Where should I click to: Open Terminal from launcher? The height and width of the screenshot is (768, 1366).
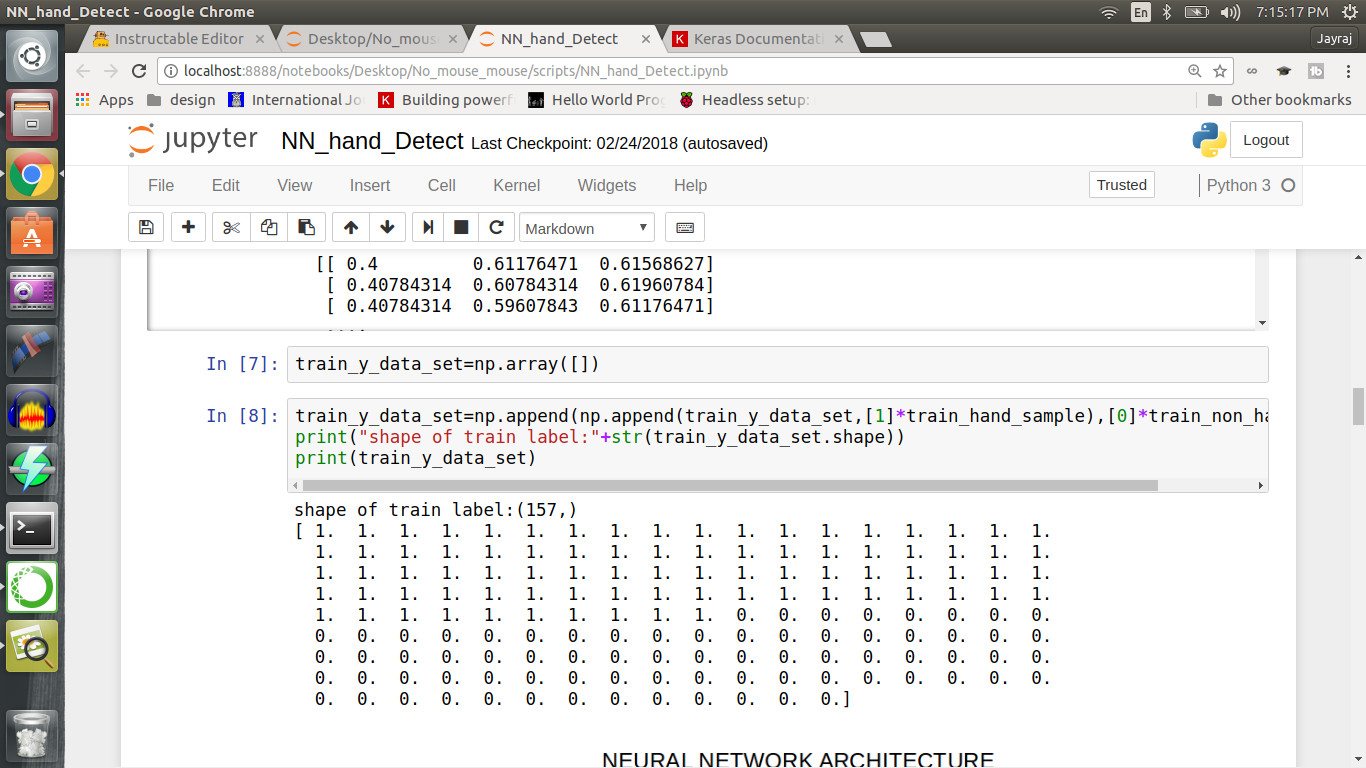pyautogui.click(x=32, y=529)
